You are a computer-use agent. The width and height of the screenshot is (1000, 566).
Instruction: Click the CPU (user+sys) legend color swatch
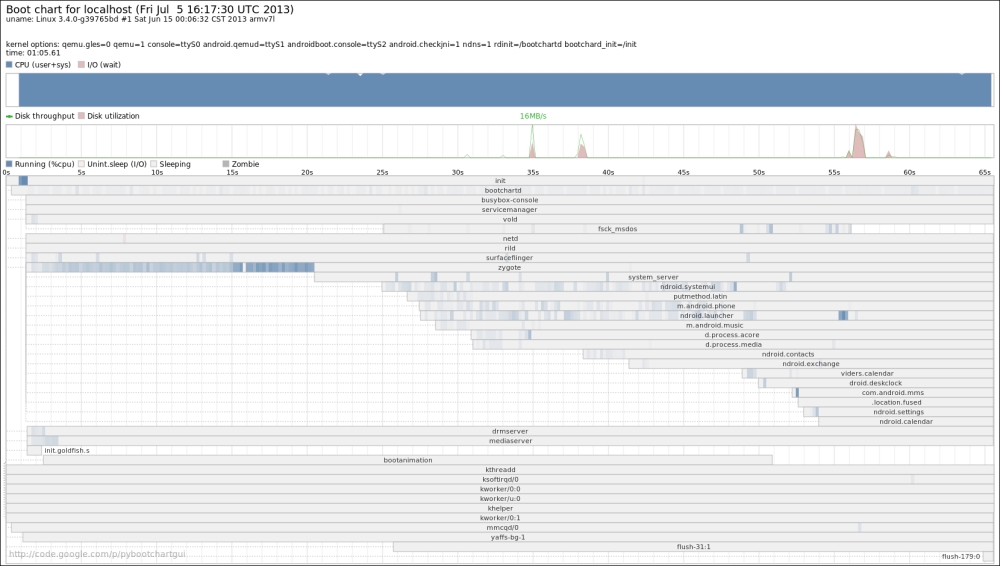pos(9,64)
